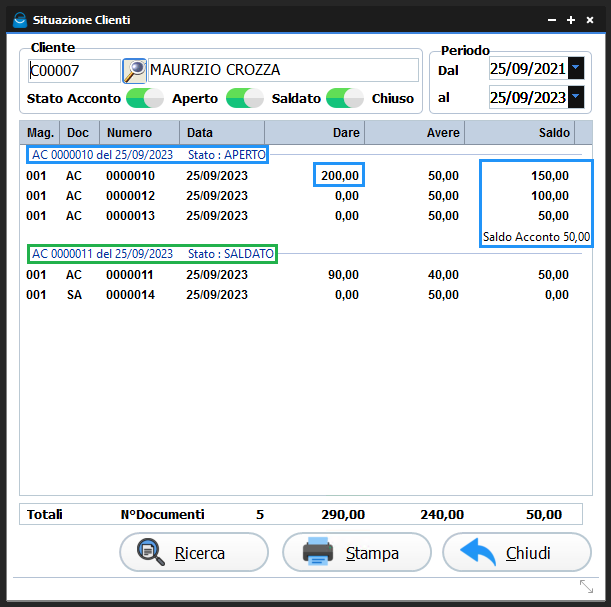Open the Dal date dropdown
611x607 pixels.
tap(576, 68)
